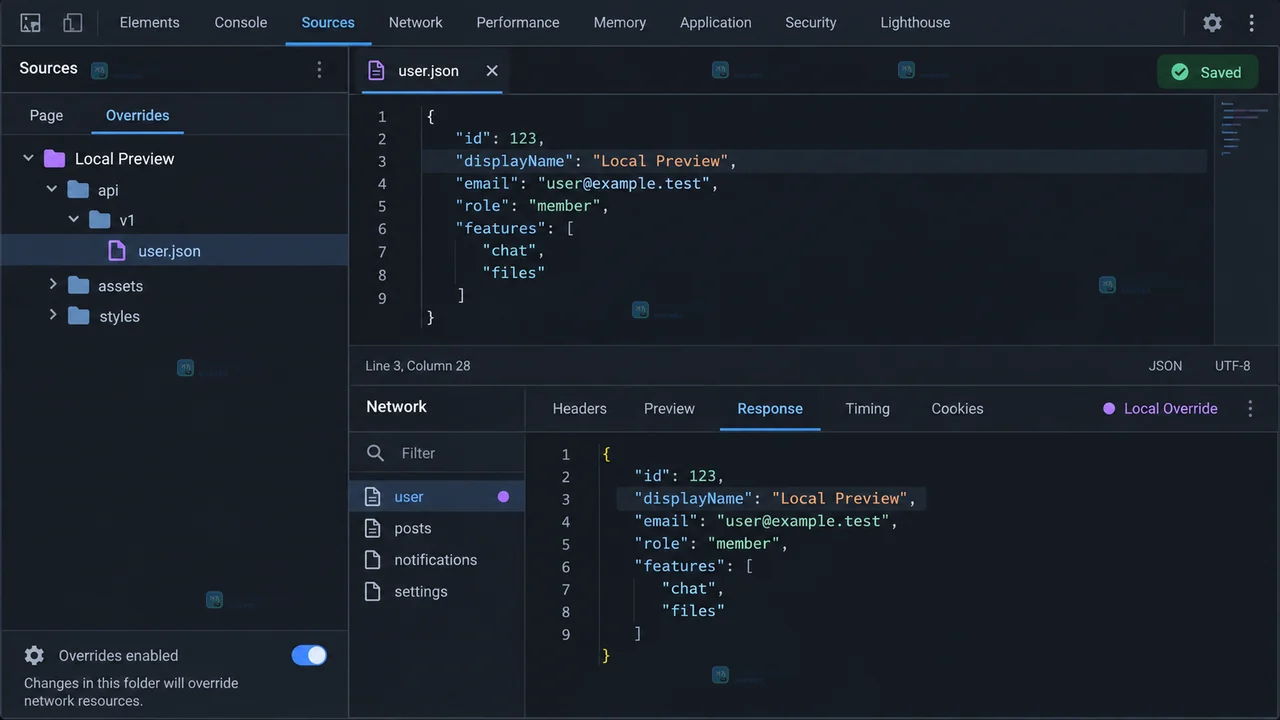Select the settings request

[436, 591]
